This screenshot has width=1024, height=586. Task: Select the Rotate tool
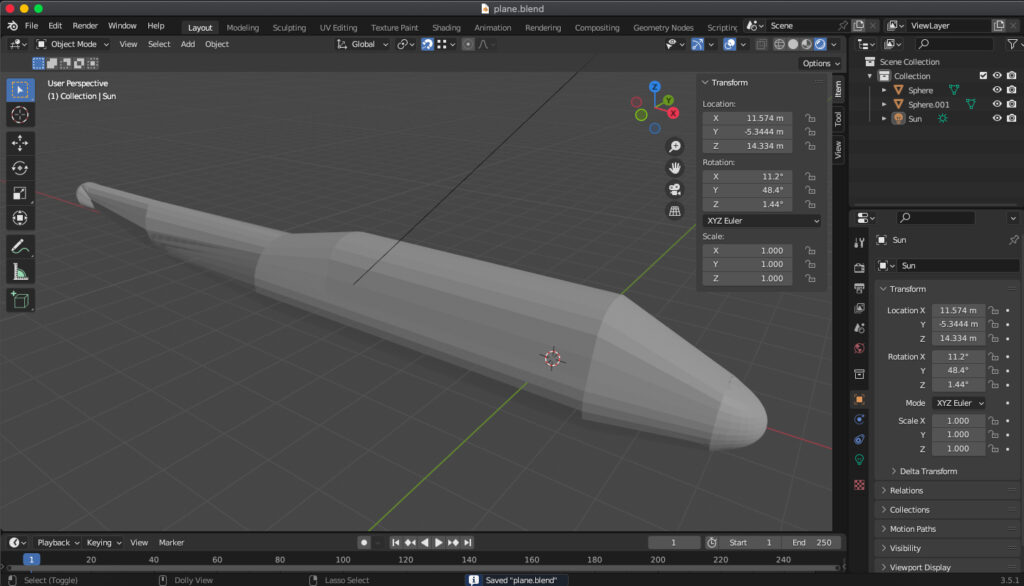click(18, 168)
